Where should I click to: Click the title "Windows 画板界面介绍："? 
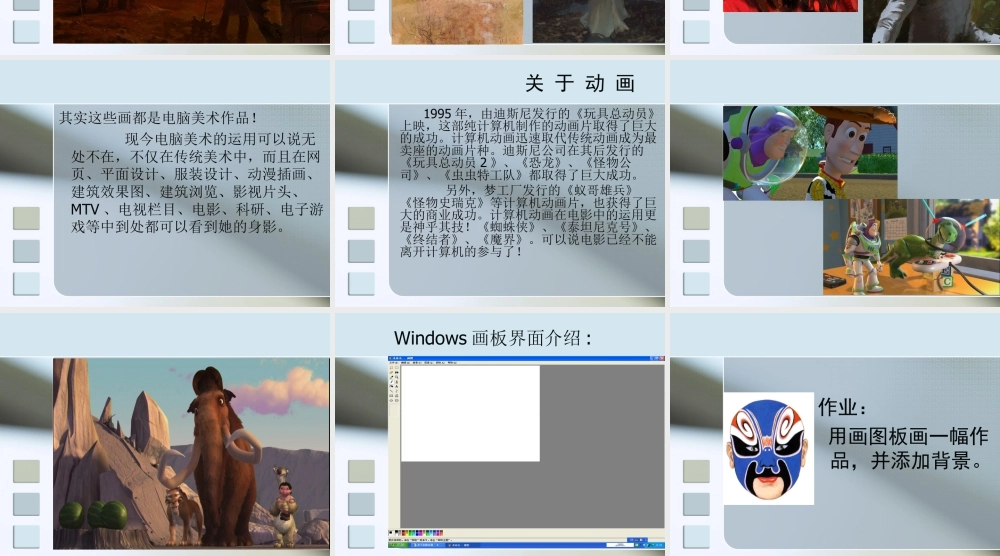tap(492, 338)
